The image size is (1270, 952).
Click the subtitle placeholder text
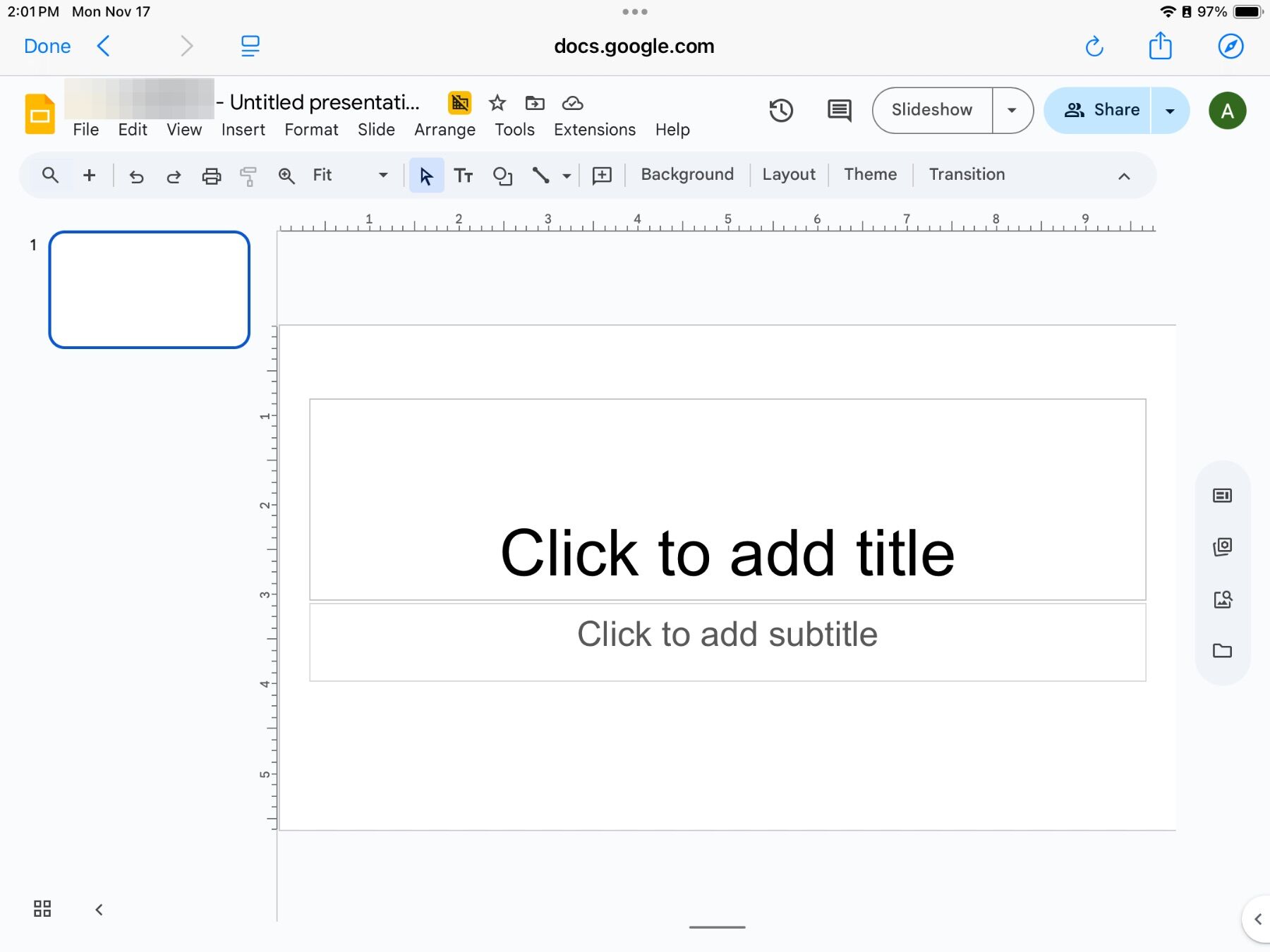coord(727,634)
